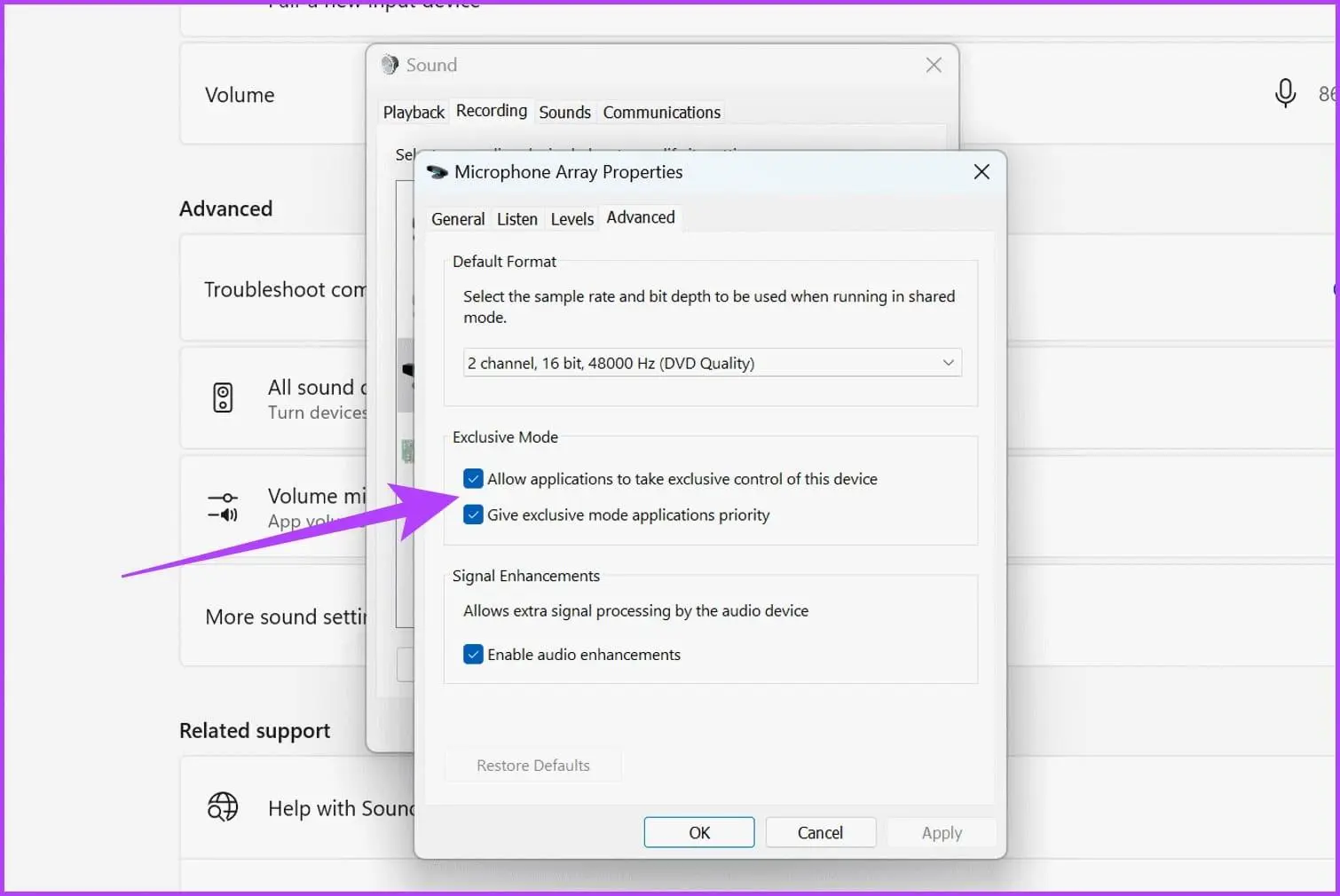Open Volume mixer setting row
The width and height of the screenshot is (1340, 896).
click(273, 507)
